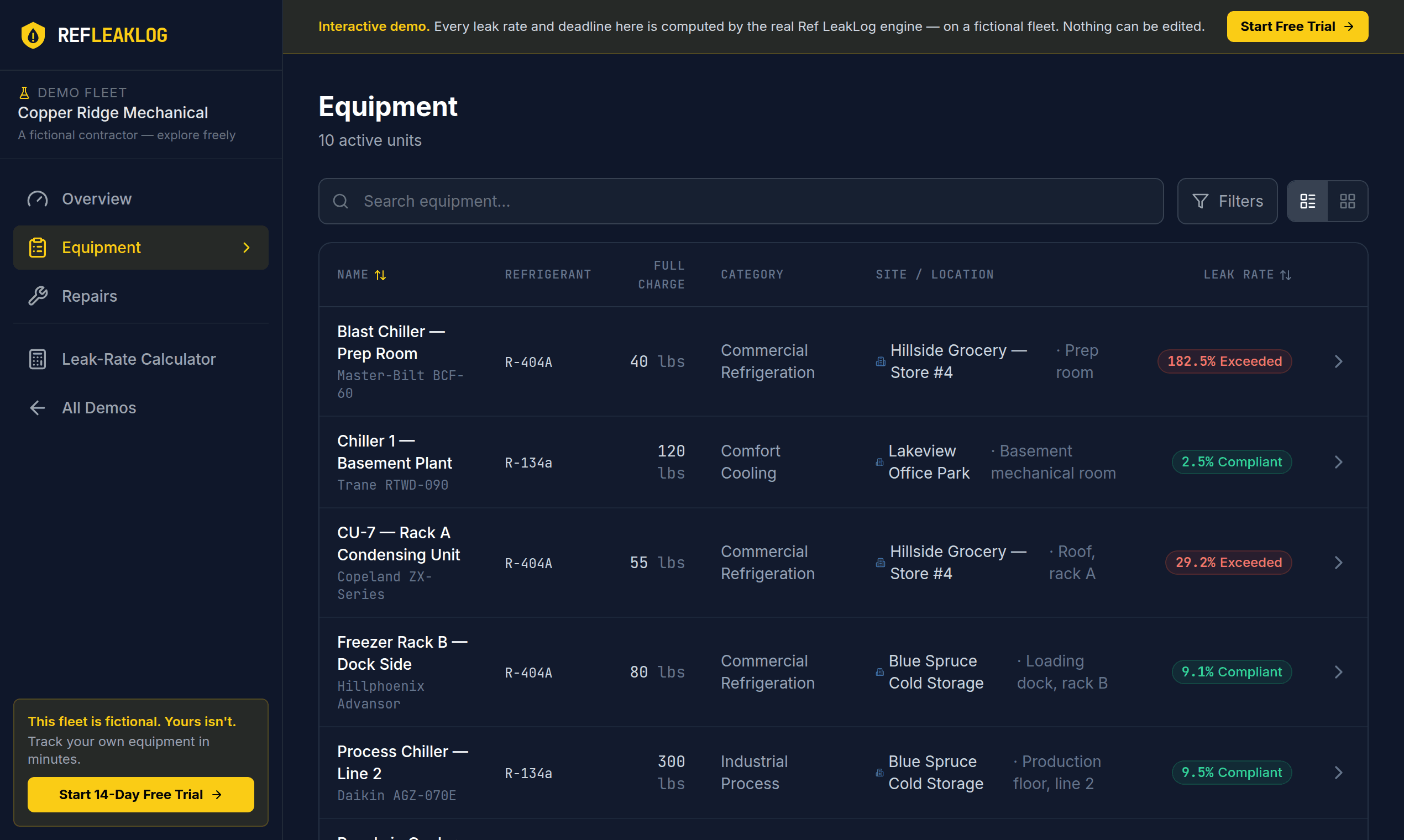Click the Category column header
Screen dimensions: 1404x840
coord(752,275)
